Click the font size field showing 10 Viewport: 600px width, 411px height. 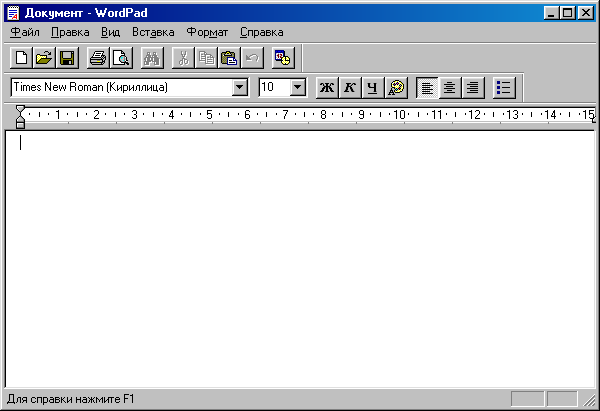coord(274,87)
